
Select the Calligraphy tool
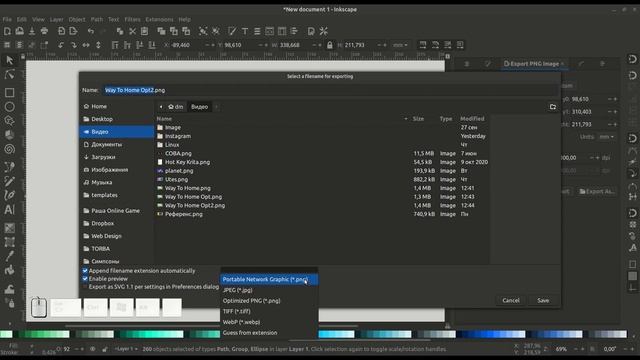click(x=9, y=195)
